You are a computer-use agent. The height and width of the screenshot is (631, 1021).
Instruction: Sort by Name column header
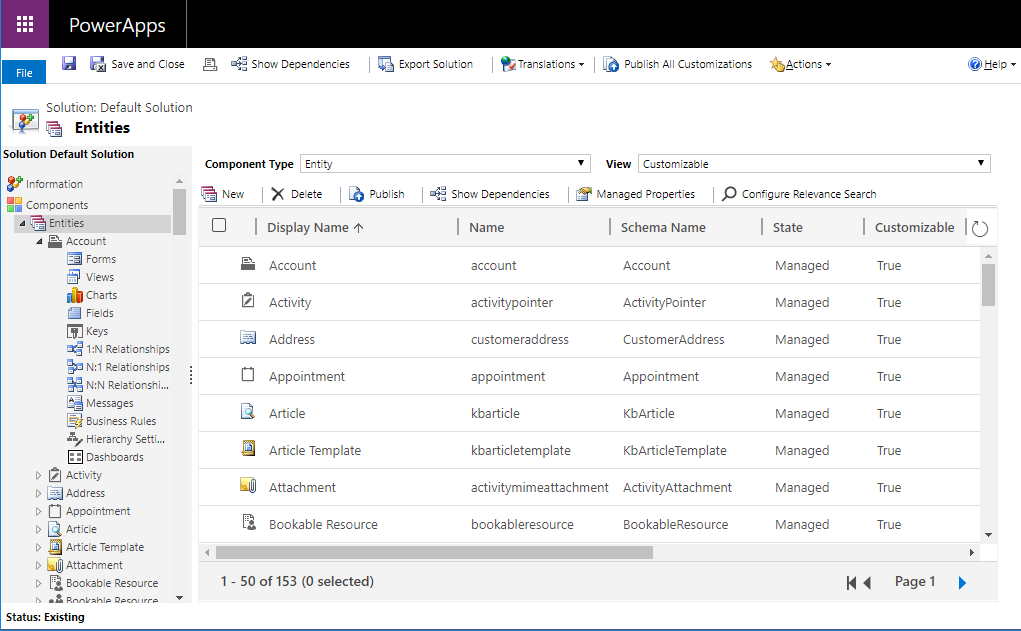[486, 227]
